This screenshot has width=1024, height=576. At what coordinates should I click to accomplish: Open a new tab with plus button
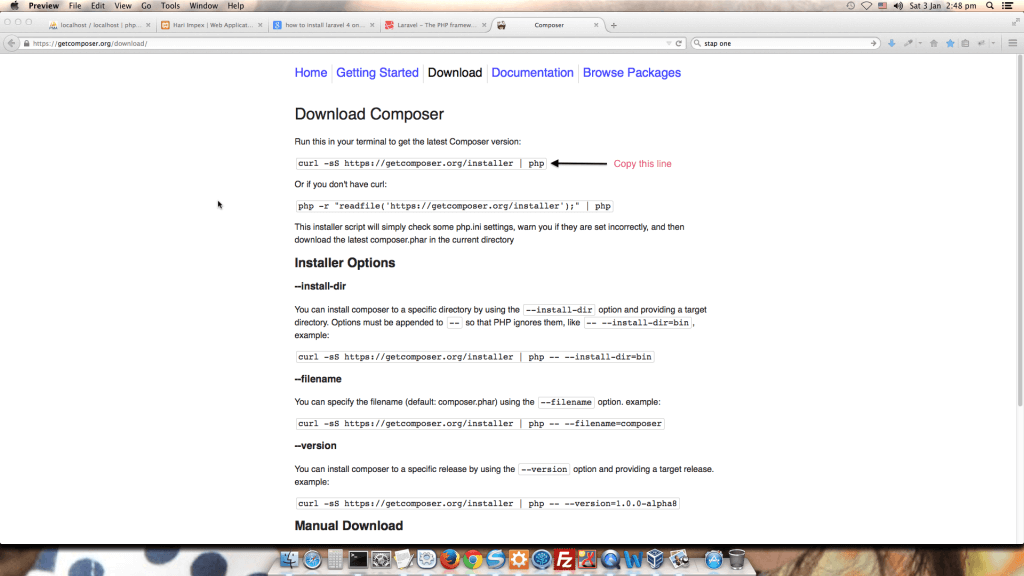(x=613, y=25)
